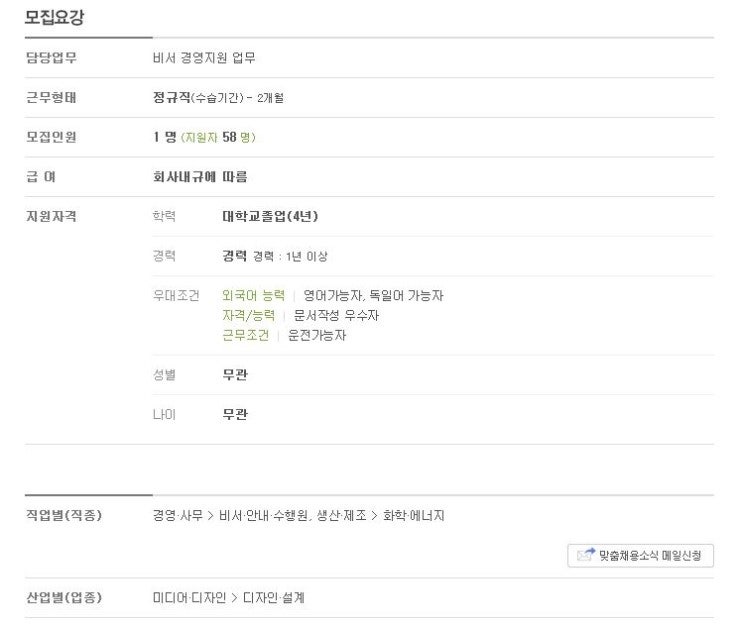The image size is (740, 627).
Task: Select the 디자인·설계 industry link
Action: click(x=273, y=598)
